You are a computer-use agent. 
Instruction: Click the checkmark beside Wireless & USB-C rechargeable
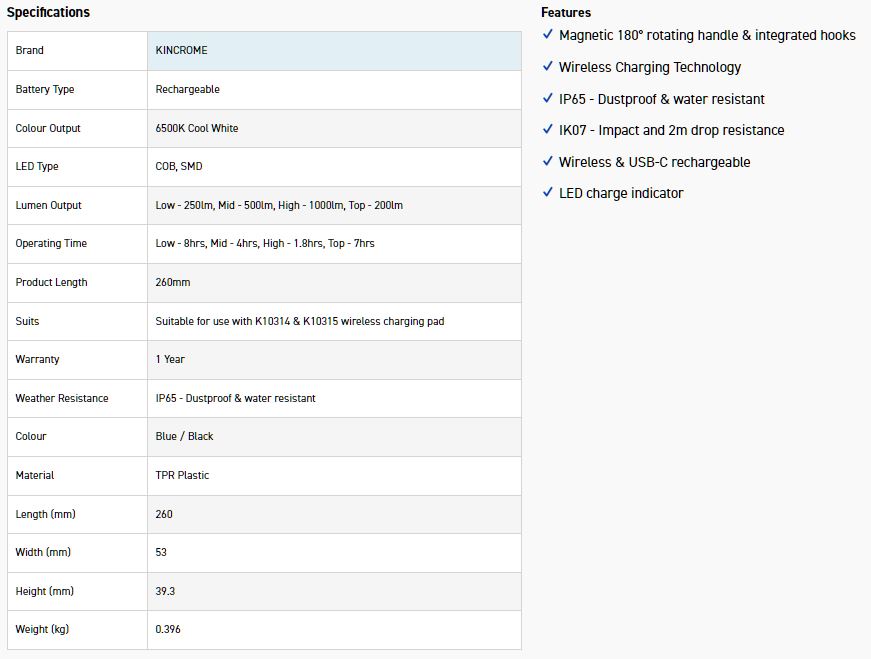click(x=547, y=162)
